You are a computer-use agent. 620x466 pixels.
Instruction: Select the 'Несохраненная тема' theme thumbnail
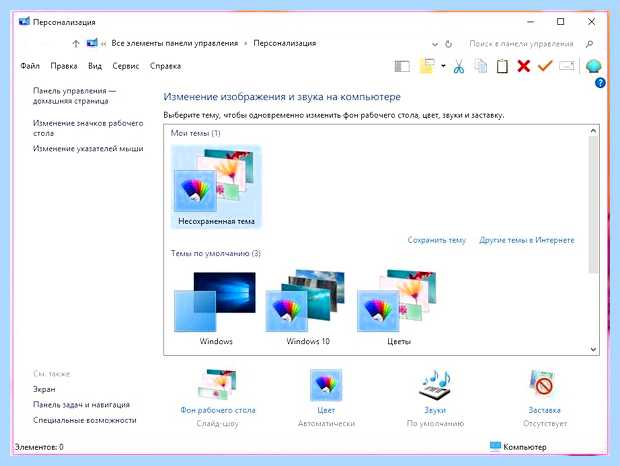(x=216, y=187)
